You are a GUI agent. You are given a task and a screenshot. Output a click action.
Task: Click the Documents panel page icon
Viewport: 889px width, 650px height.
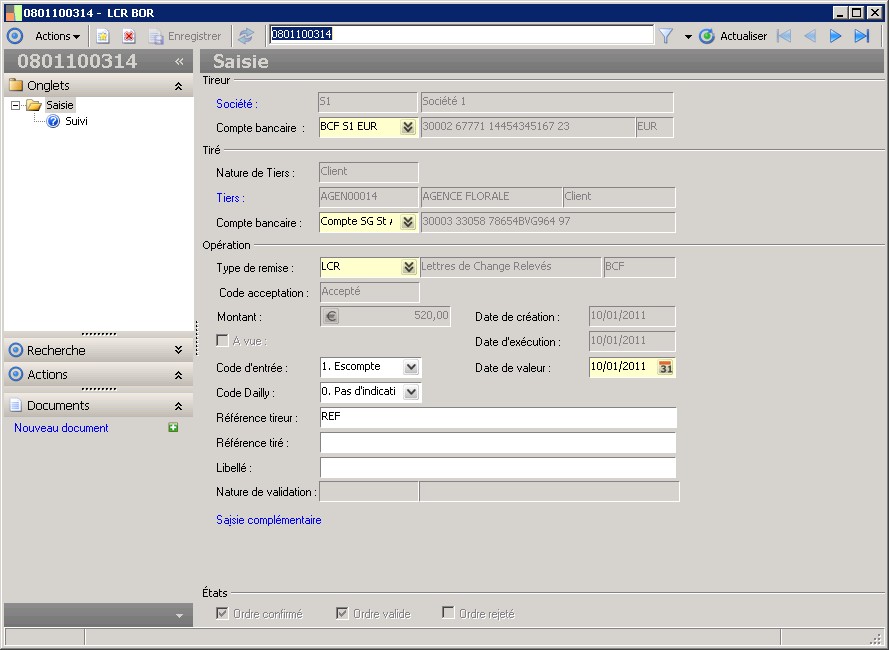point(16,406)
